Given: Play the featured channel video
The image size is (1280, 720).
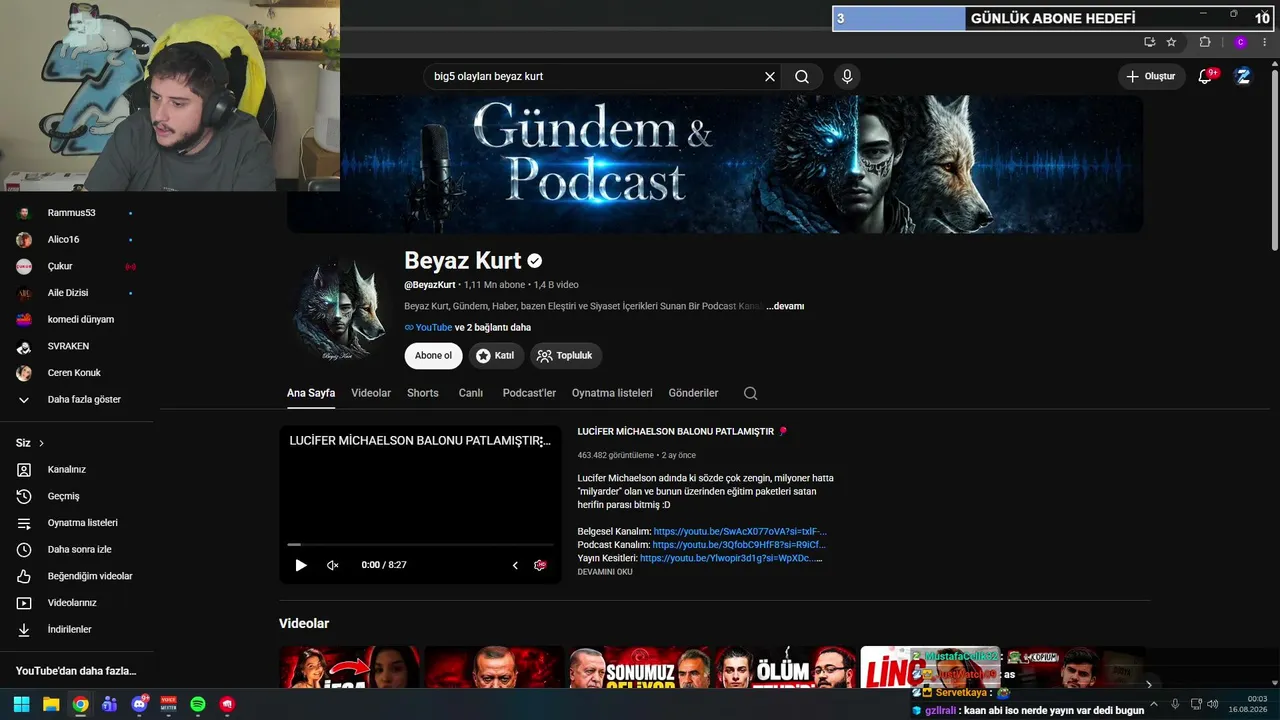Looking at the screenshot, I should coord(301,565).
